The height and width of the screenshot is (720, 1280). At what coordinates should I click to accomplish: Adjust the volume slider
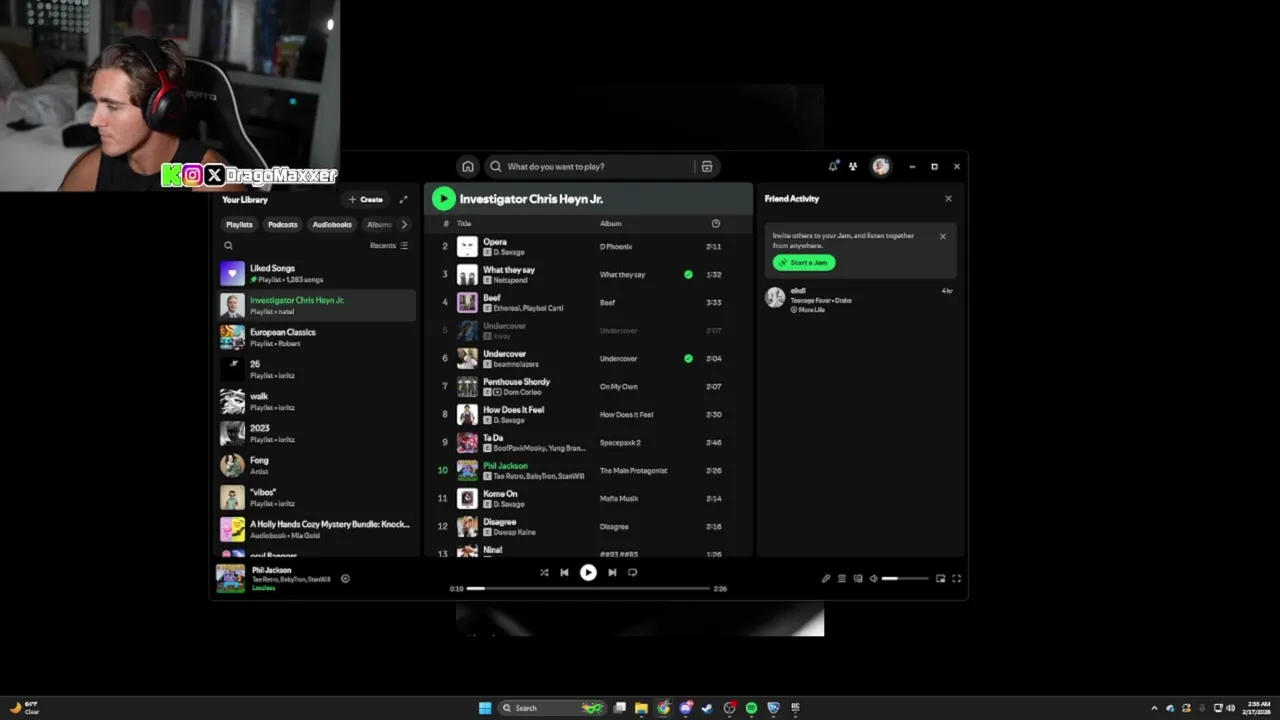(x=905, y=578)
